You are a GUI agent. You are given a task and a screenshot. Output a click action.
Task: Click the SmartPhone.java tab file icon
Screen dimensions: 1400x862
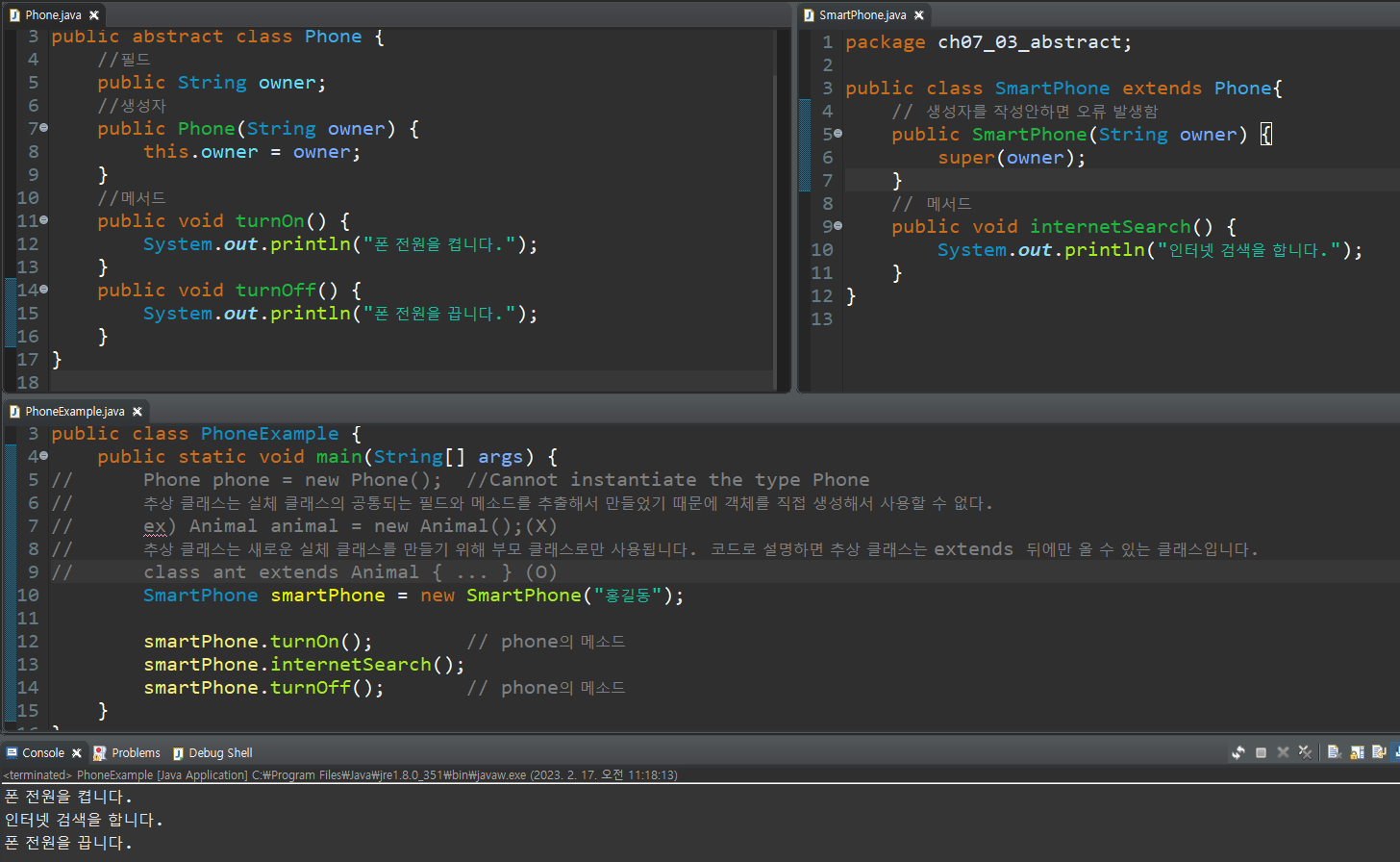[x=809, y=14]
